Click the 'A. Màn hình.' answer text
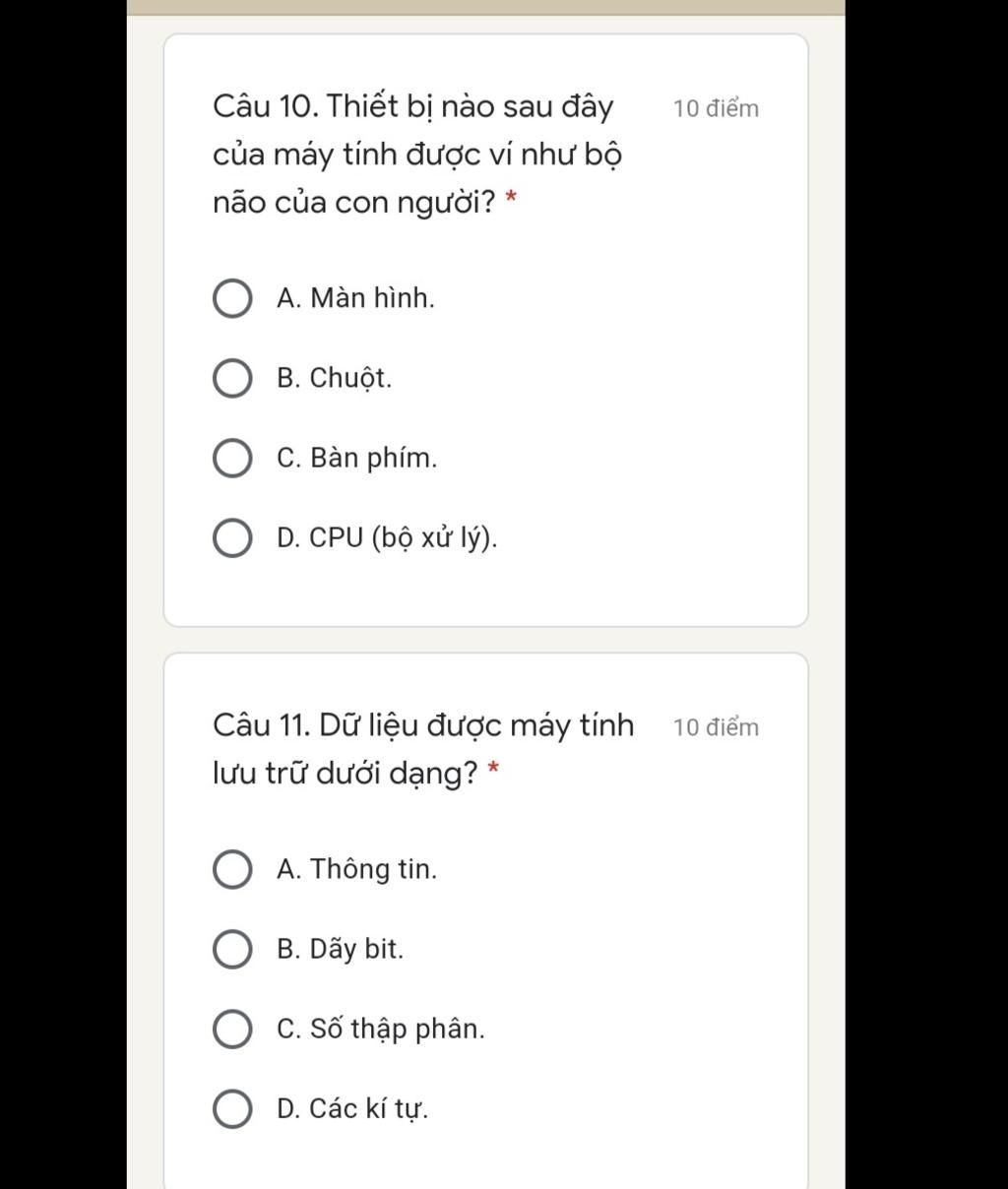The height and width of the screenshot is (1189, 1008). (x=355, y=298)
